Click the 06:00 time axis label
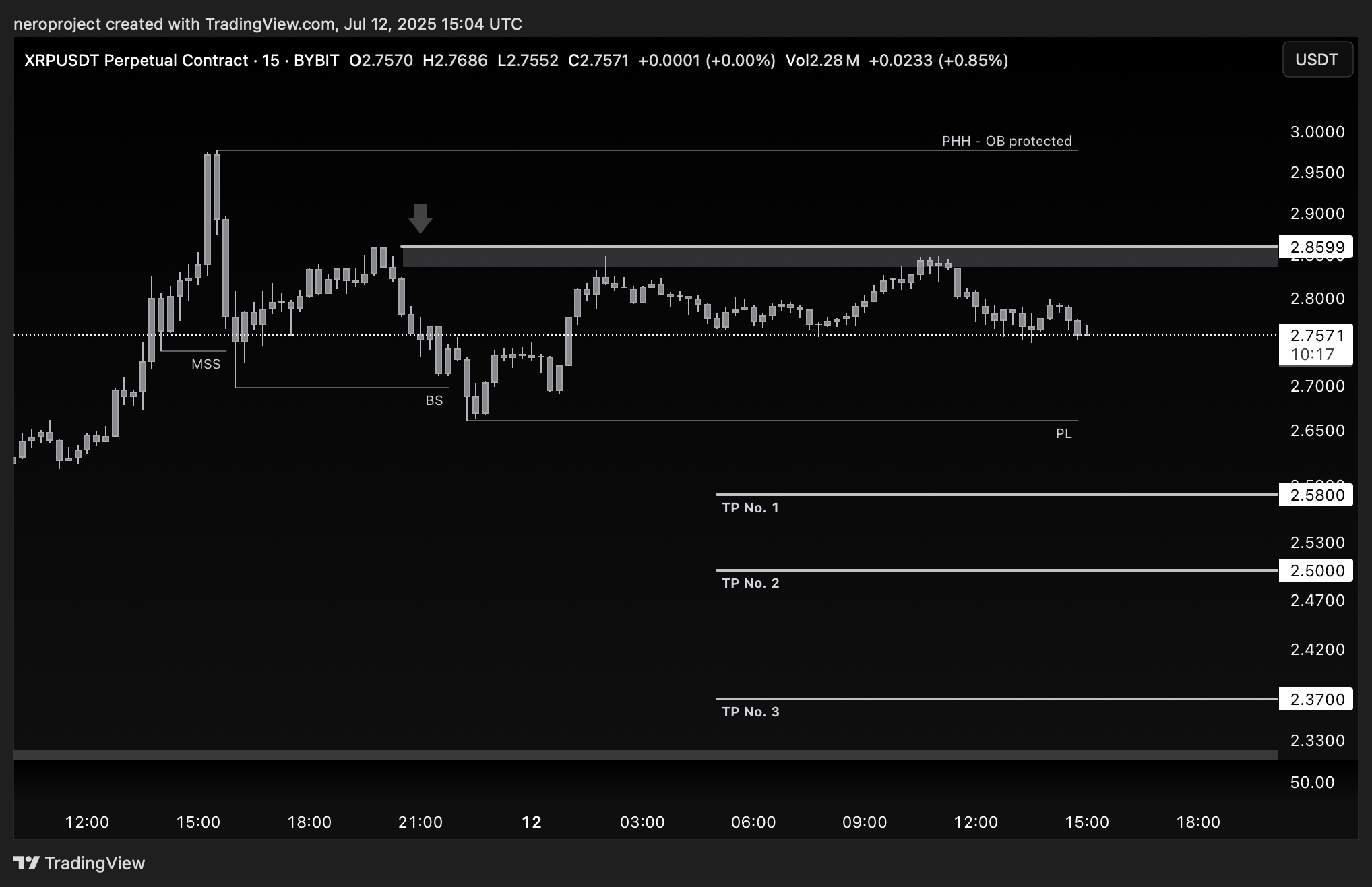 click(753, 822)
